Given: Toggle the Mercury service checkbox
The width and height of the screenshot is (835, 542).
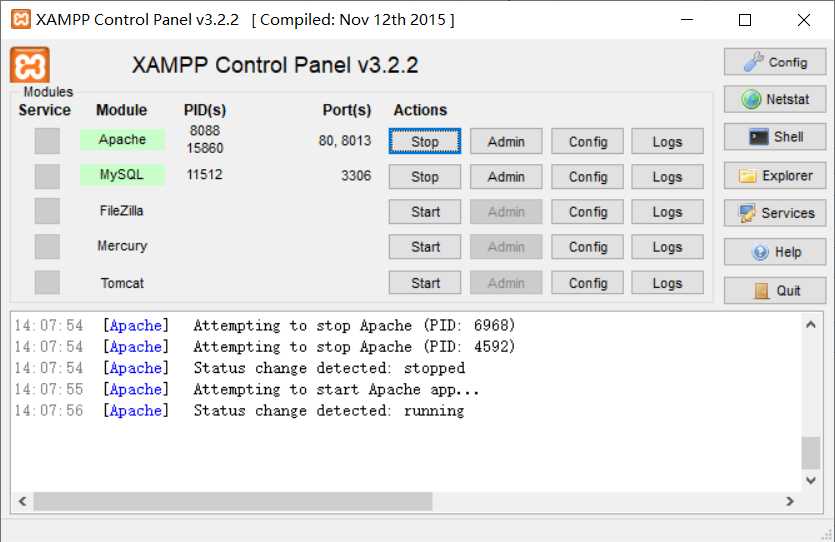Looking at the screenshot, I should click(x=47, y=247).
